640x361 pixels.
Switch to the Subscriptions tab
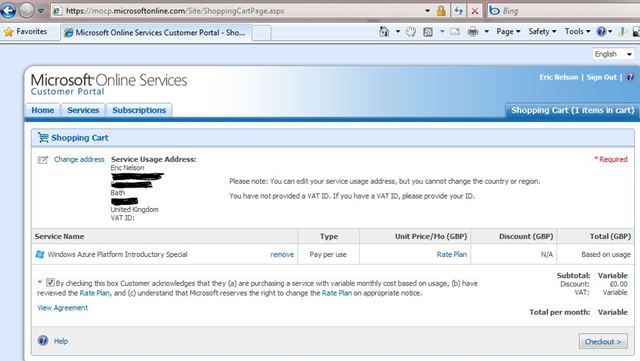(139, 110)
